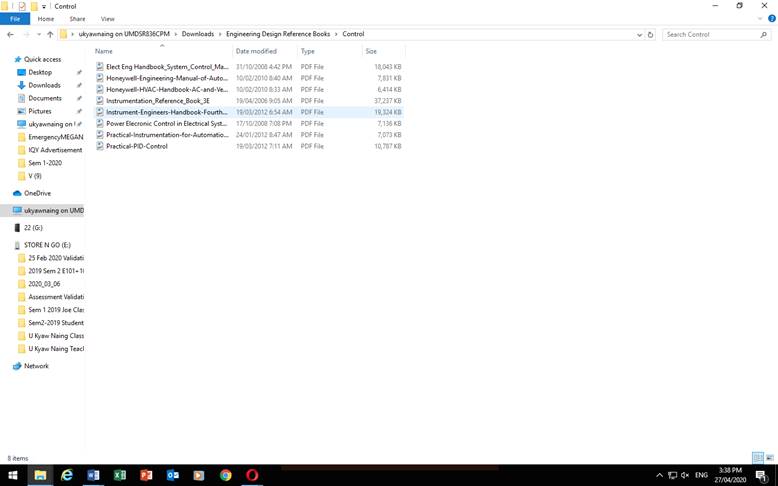
Task: Click ukyawnaing on UMDSR836CPM in address path
Action: point(124,34)
